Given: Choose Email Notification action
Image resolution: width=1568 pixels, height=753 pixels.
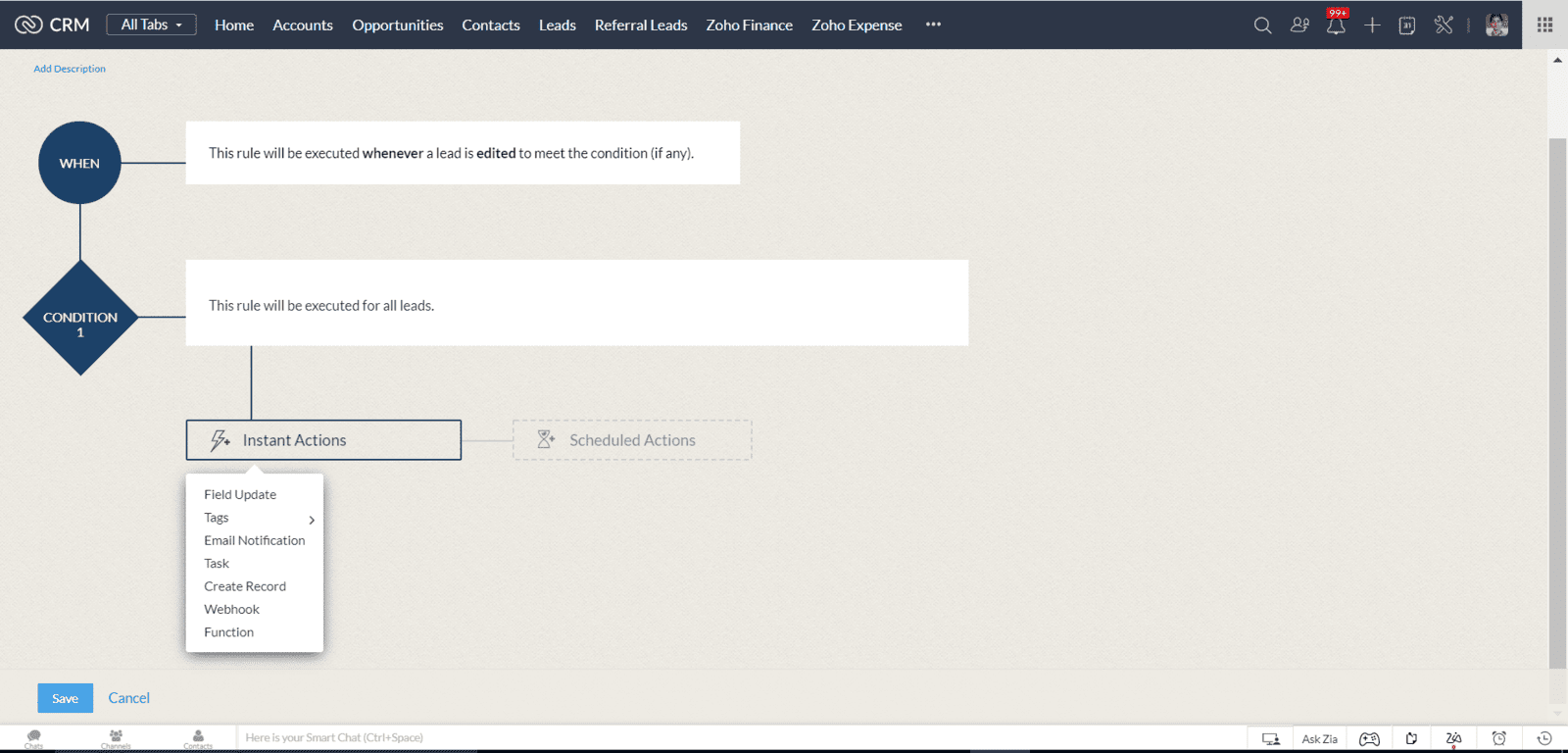Looking at the screenshot, I should point(255,540).
